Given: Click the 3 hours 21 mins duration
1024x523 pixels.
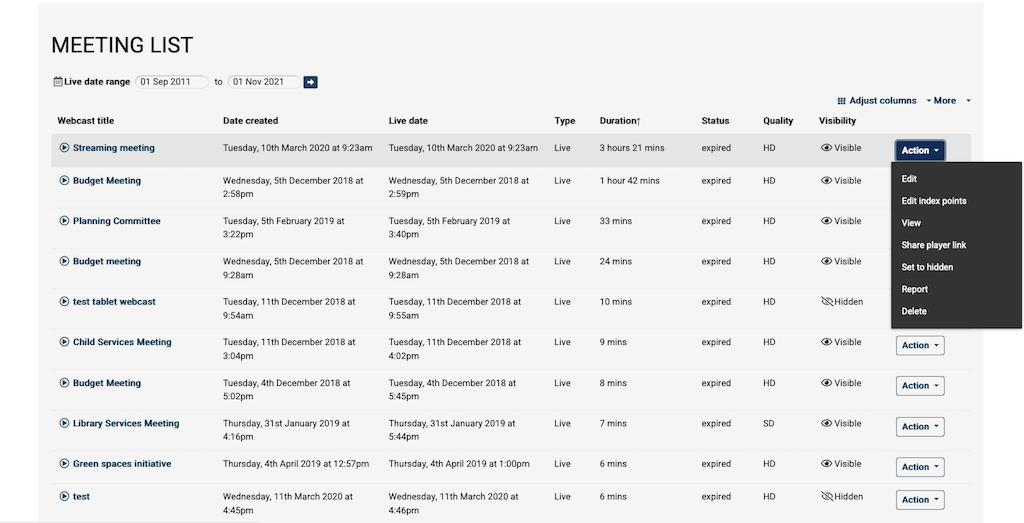Looking at the screenshot, I should click(x=632, y=148).
